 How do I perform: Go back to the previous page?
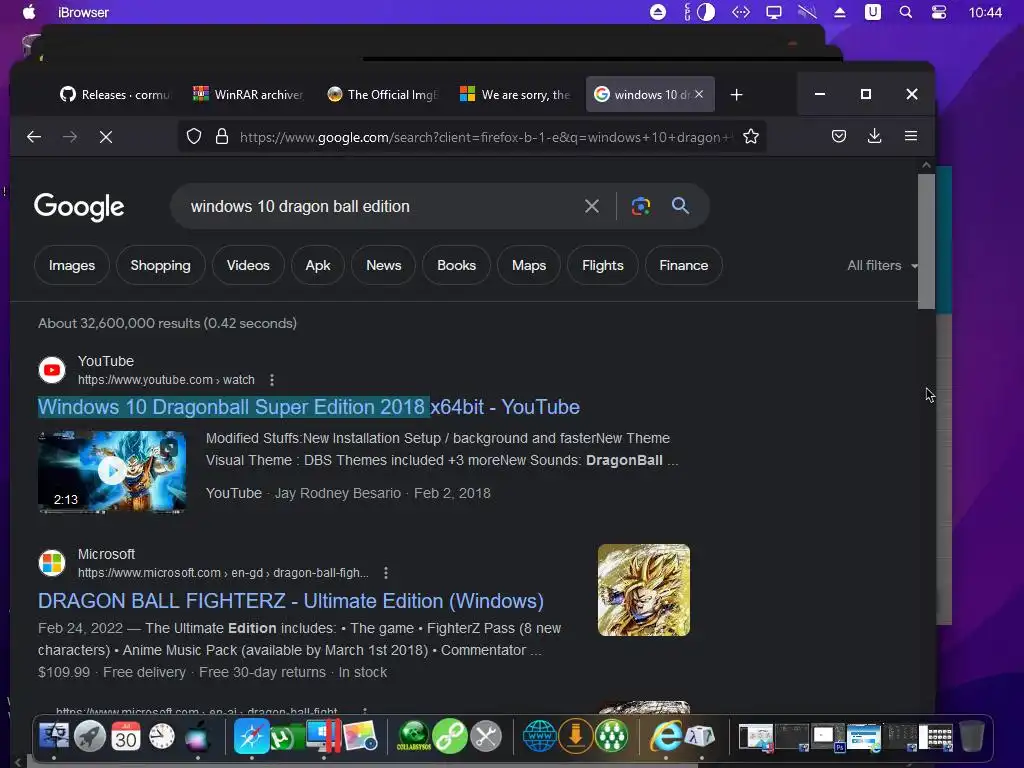34,136
